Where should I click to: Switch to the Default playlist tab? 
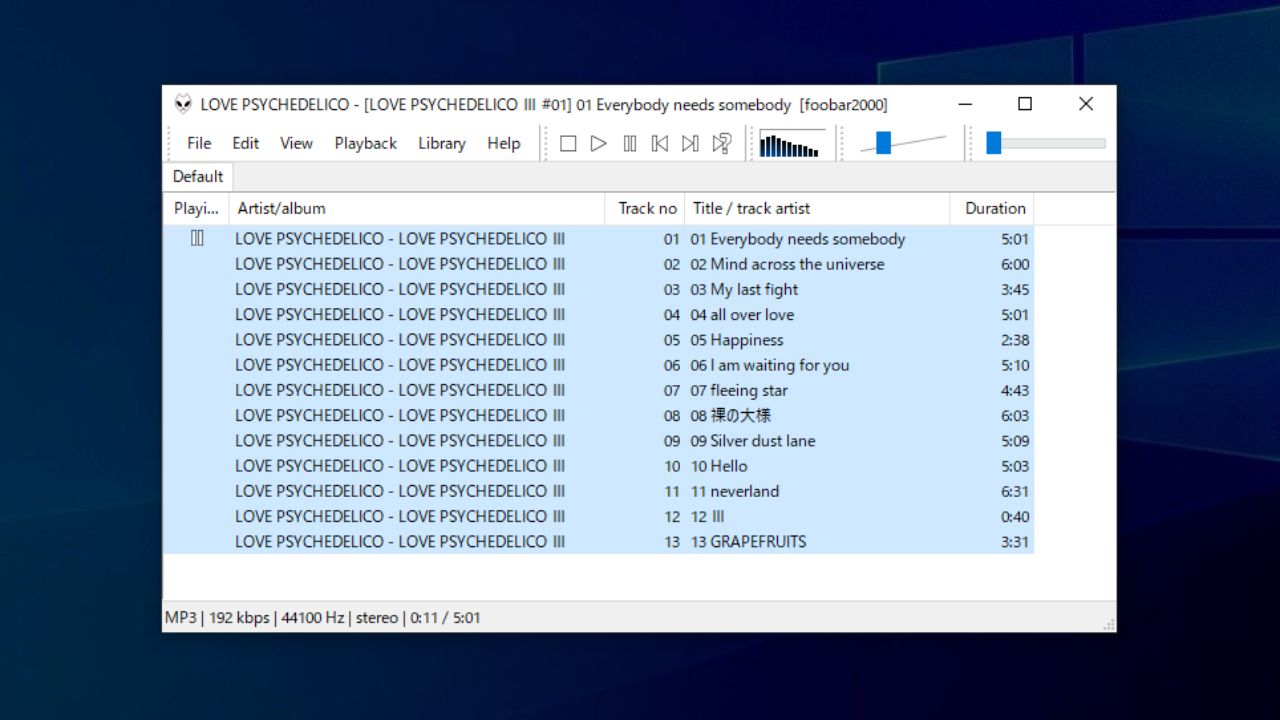point(197,176)
